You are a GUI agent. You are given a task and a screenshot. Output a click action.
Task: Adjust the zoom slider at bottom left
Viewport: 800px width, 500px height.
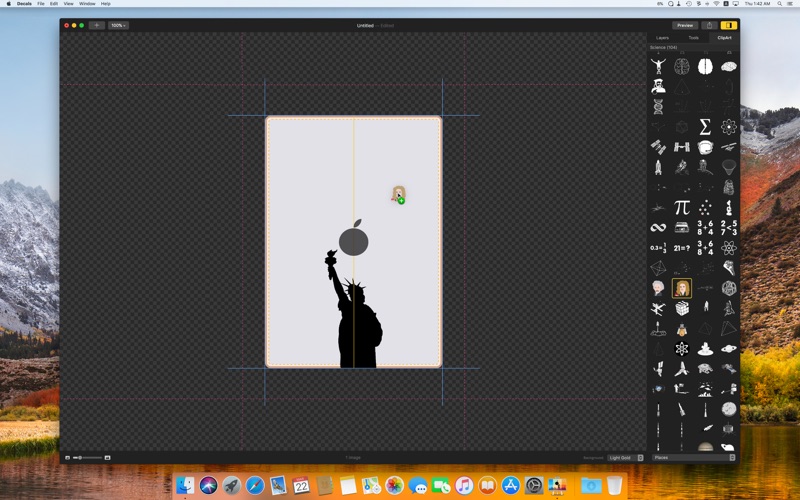[86, 458]
